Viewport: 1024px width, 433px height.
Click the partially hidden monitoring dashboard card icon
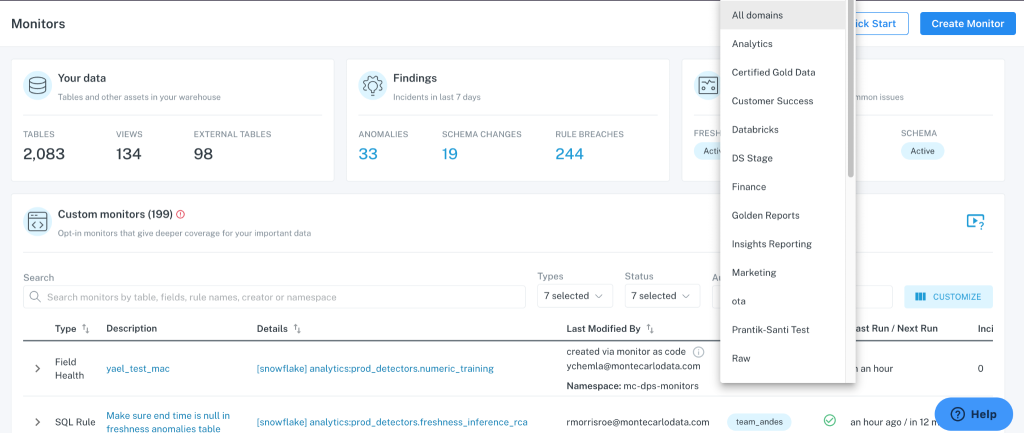pos(707,86)
